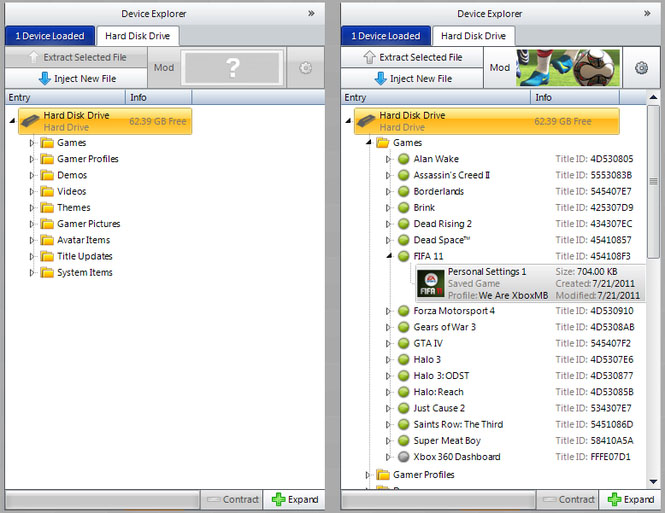Select the FIFA 11 Personal Settings save icon
The width and height of the screenshot is (665, 513).
pyautogui.click(x=431, y=283)
